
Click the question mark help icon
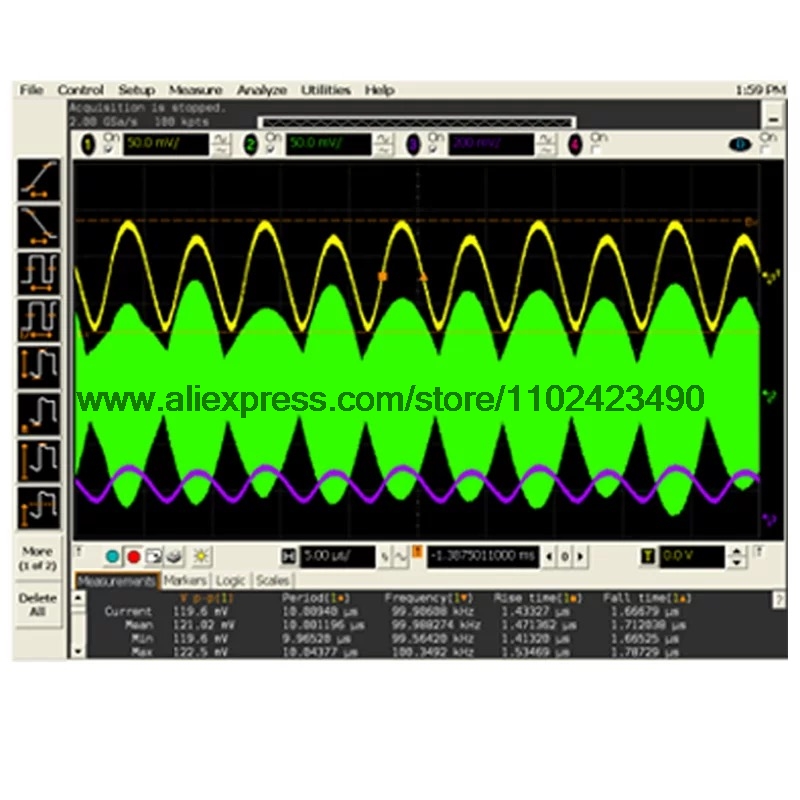tap(779, 599)
